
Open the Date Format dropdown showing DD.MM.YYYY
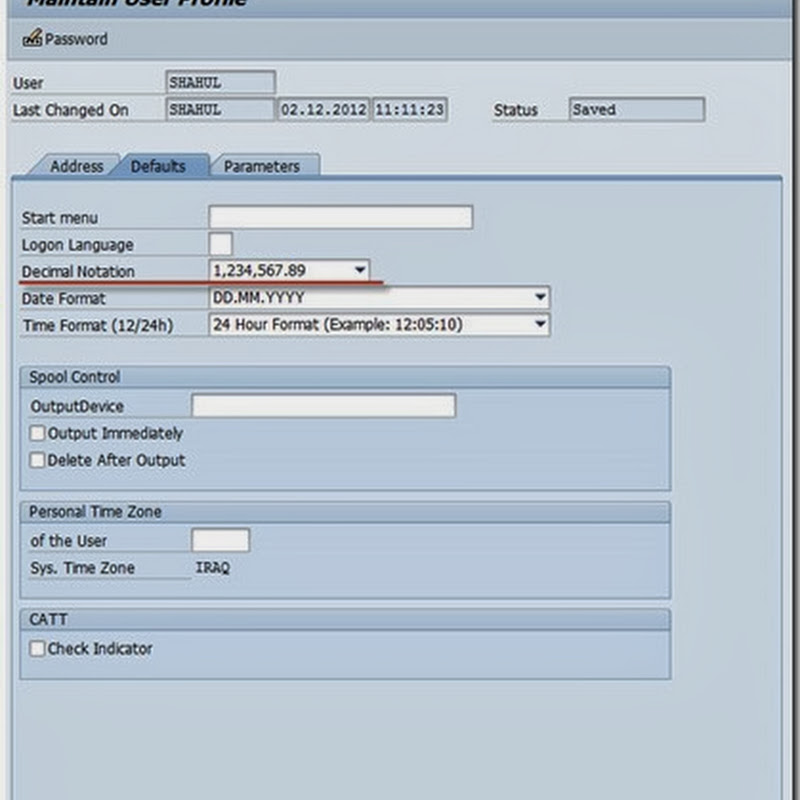point(540,297)
